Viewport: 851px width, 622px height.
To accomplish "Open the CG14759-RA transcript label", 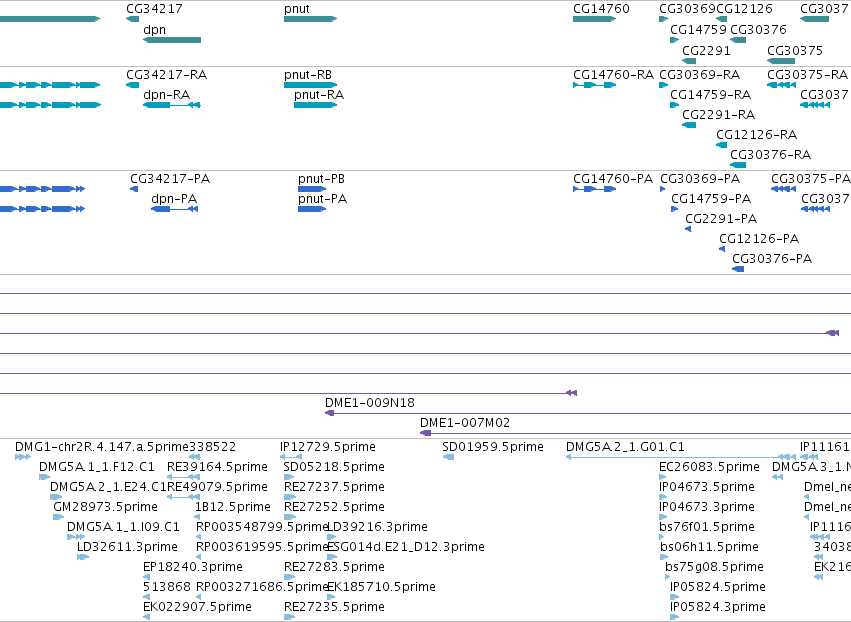I will (710, 95).
